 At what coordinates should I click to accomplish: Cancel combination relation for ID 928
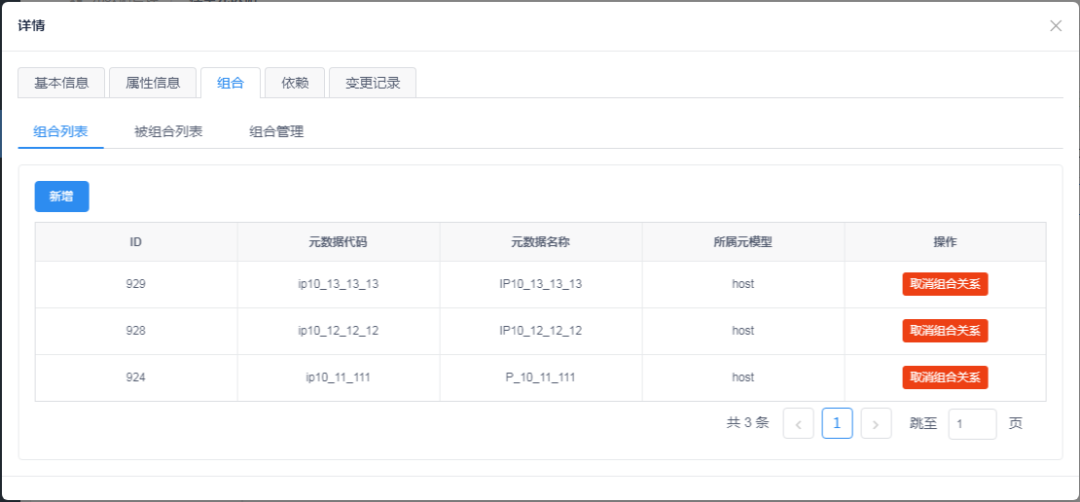tap(945, 331)
